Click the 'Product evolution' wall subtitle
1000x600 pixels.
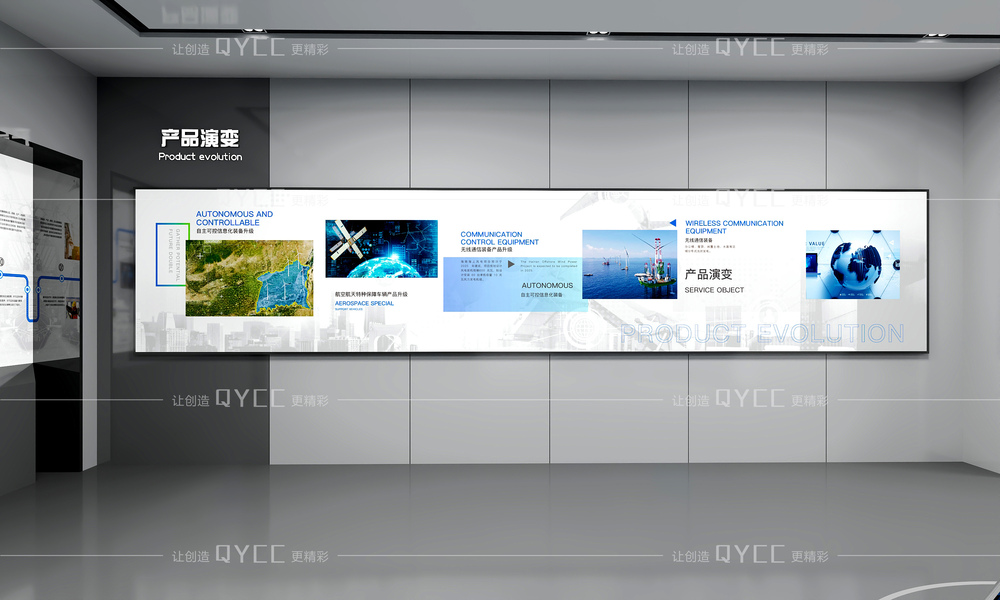point(200,157)
